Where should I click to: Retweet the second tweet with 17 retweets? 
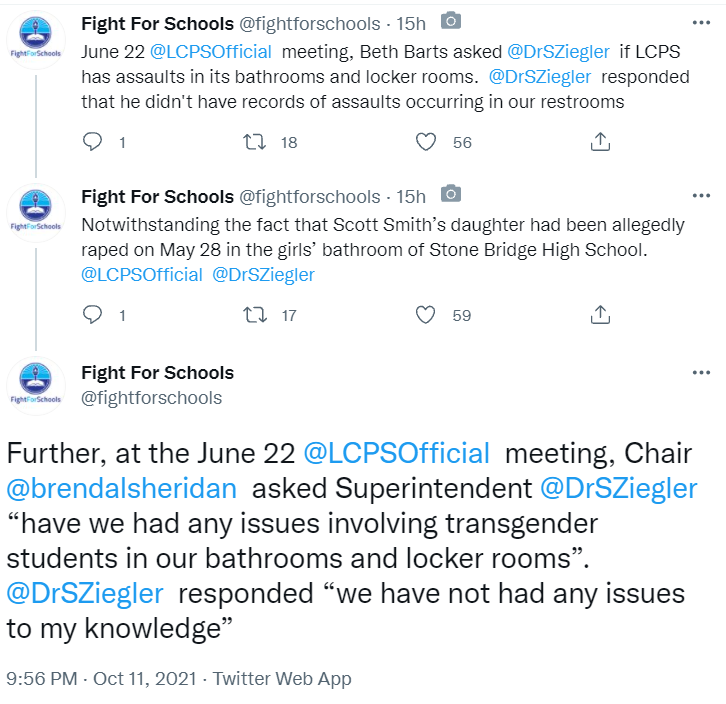(255, 315)
